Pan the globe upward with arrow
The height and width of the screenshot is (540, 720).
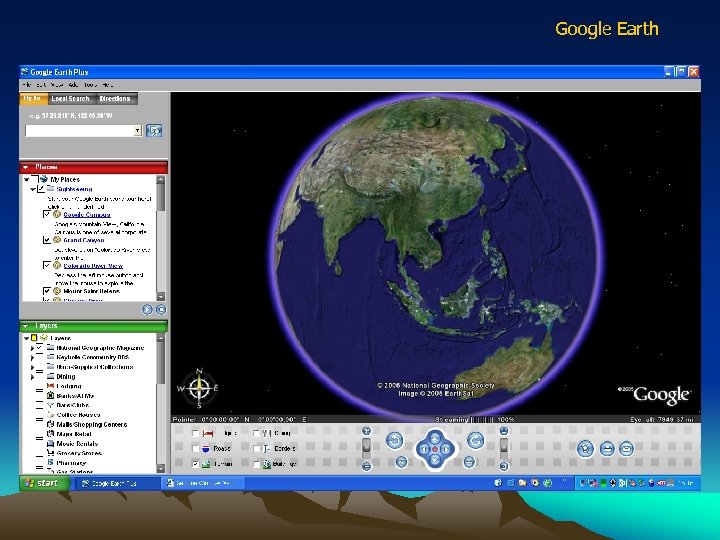pyautogui.click(x=435, y=438)
